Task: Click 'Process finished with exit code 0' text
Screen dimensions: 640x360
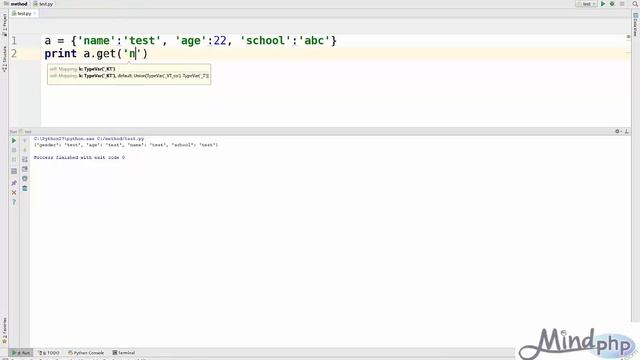Action: [x=79, y=158]
